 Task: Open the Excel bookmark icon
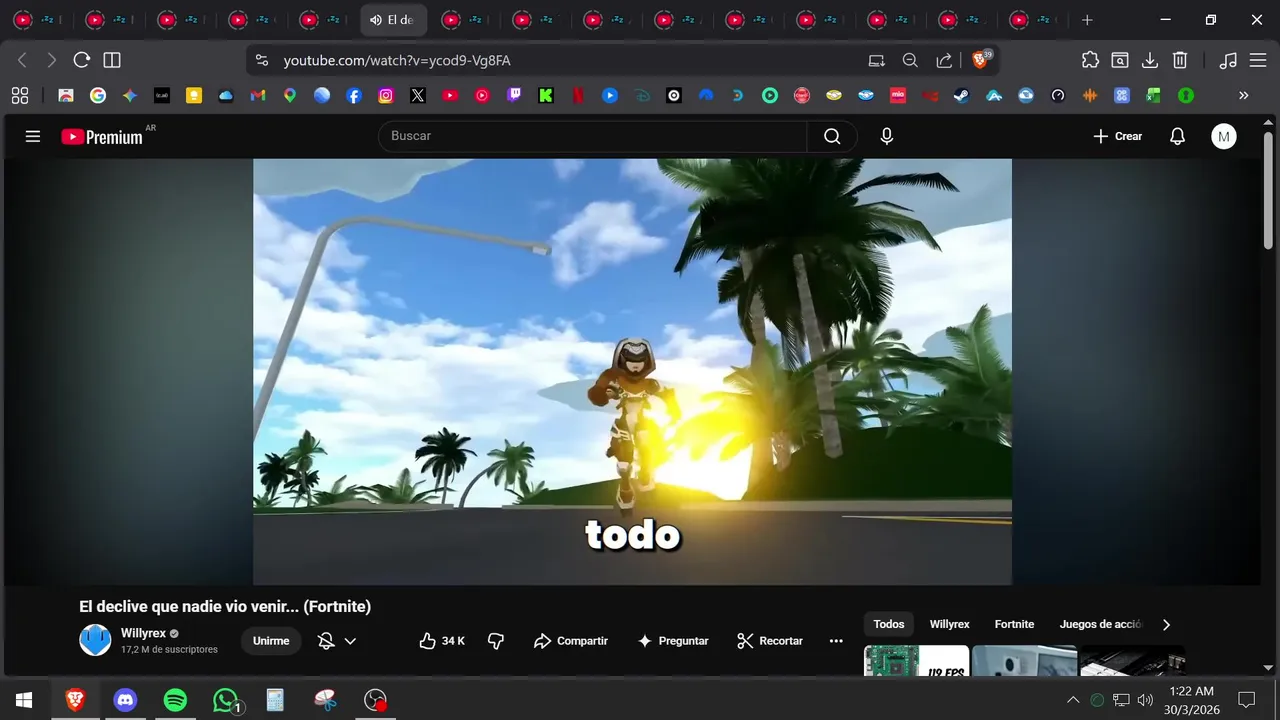pyautogui.click(x=1154, y=96)
